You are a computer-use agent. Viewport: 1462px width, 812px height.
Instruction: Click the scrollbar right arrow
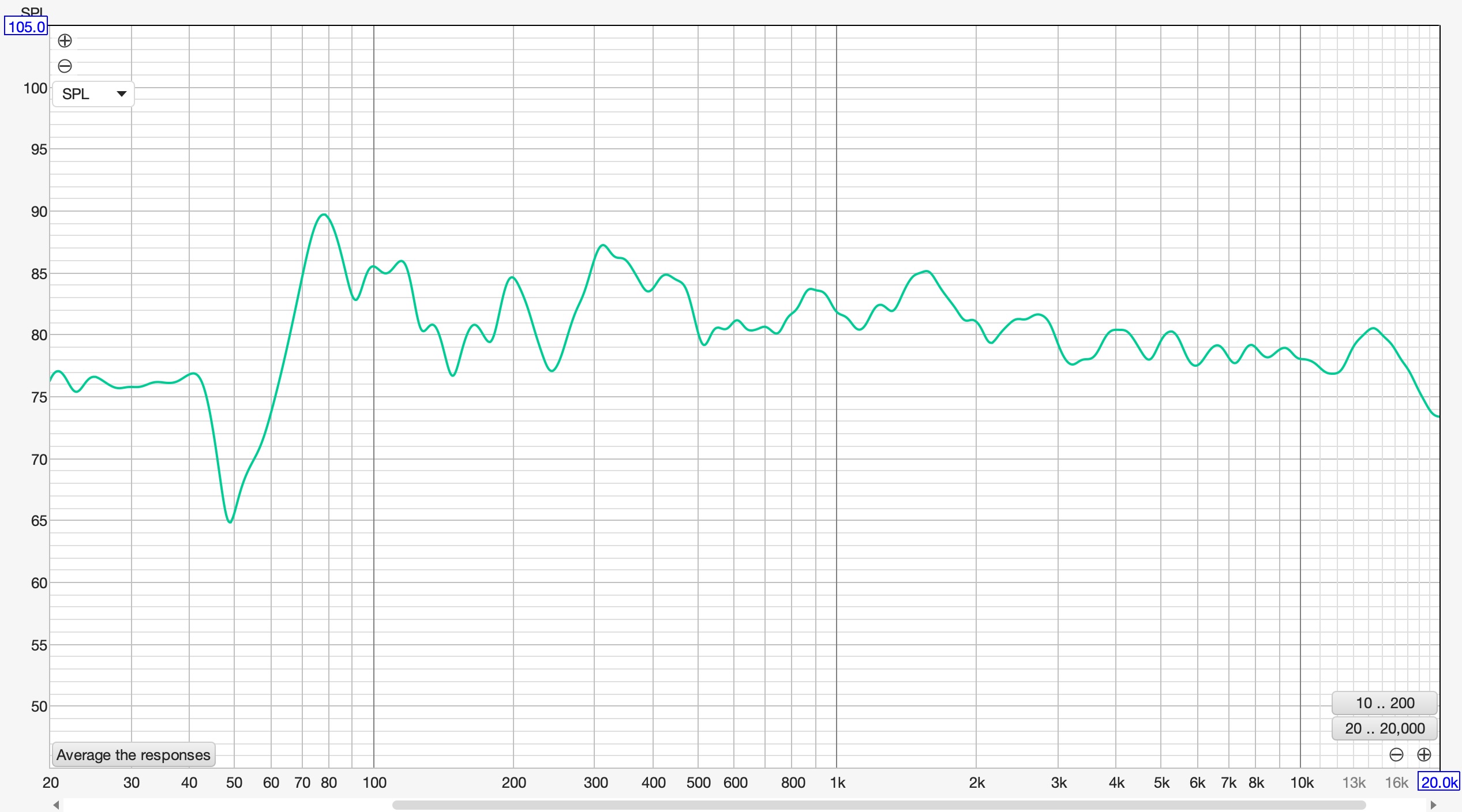point(1433,805)
